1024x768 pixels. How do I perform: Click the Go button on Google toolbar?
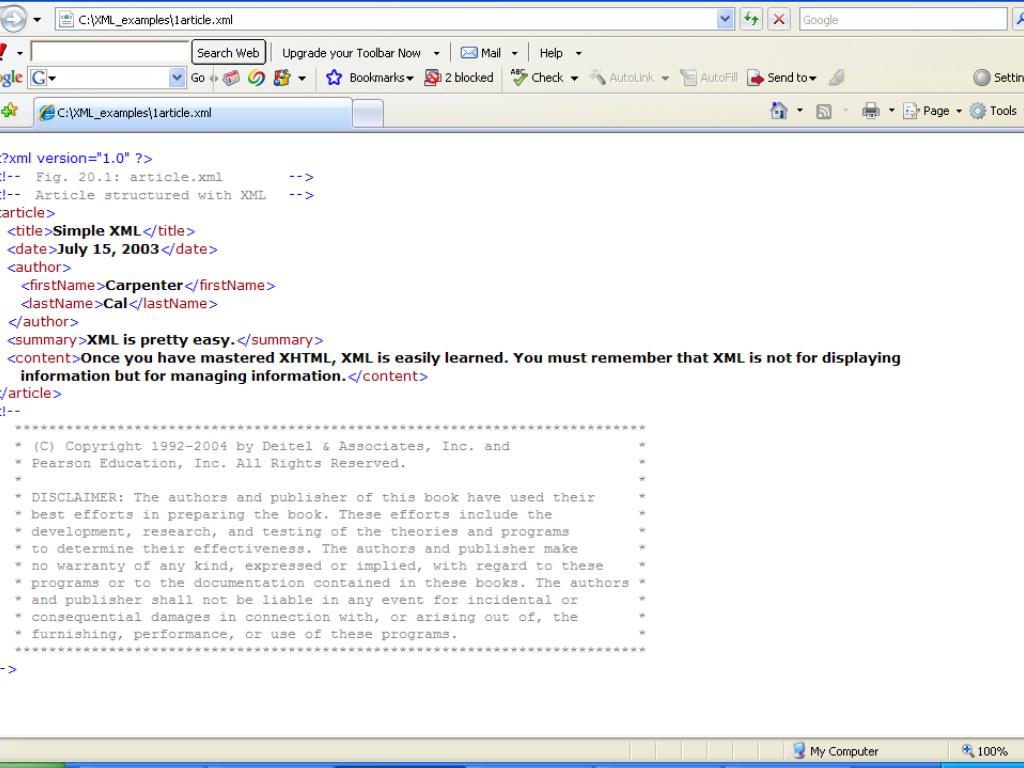click(x=198, y=78)
